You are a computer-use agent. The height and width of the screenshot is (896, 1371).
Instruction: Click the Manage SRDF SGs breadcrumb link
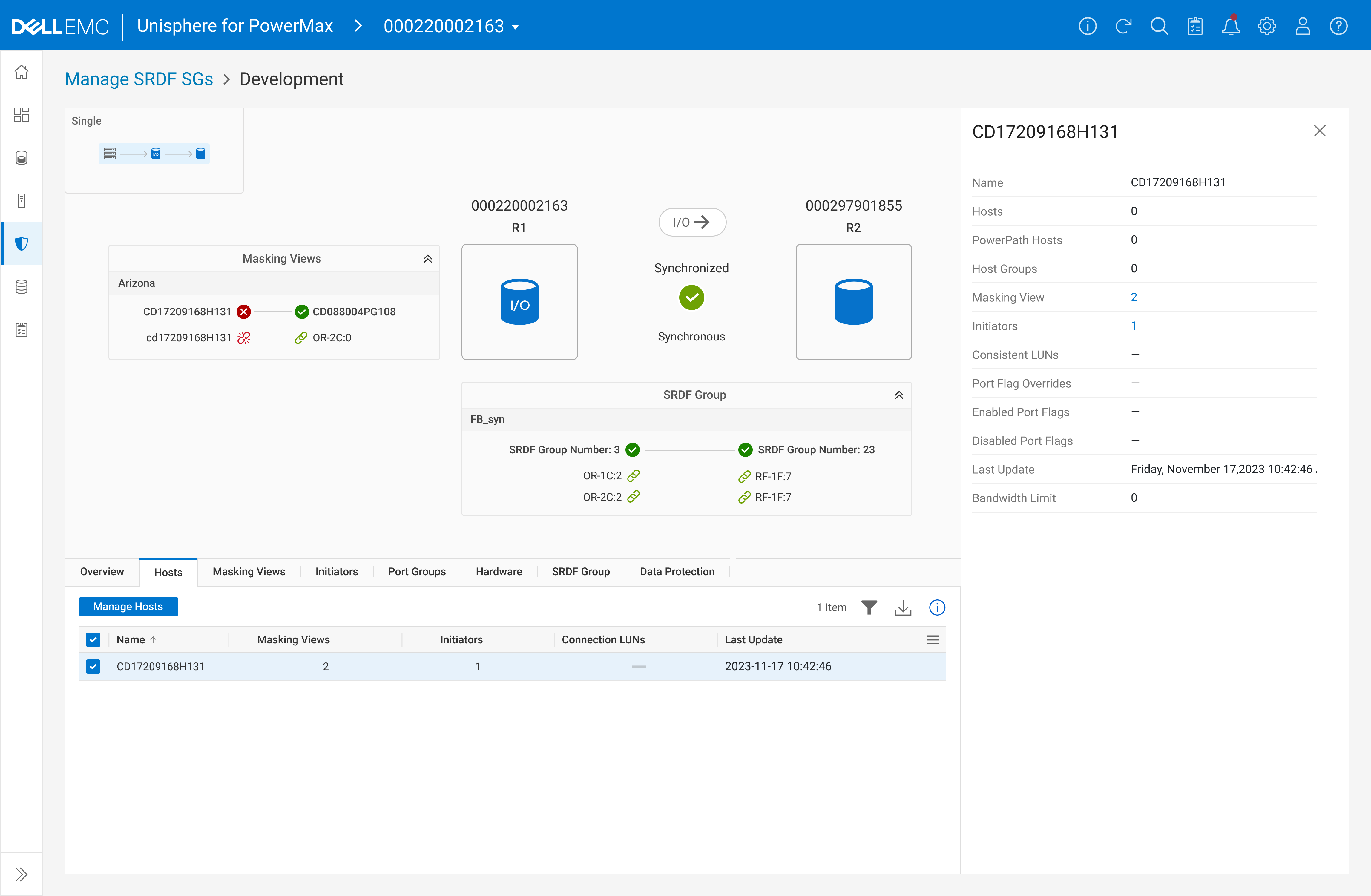[x=139, y=79]
